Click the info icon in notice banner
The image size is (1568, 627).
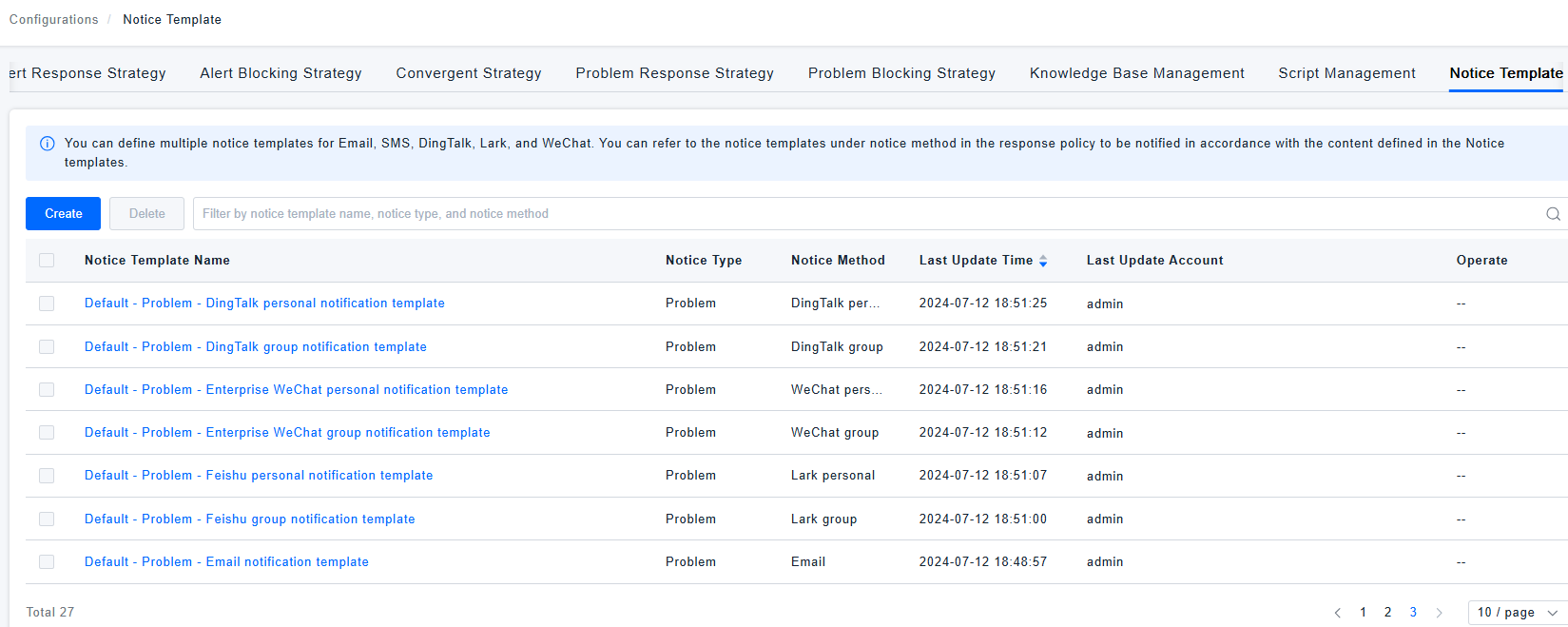[47, 144]
